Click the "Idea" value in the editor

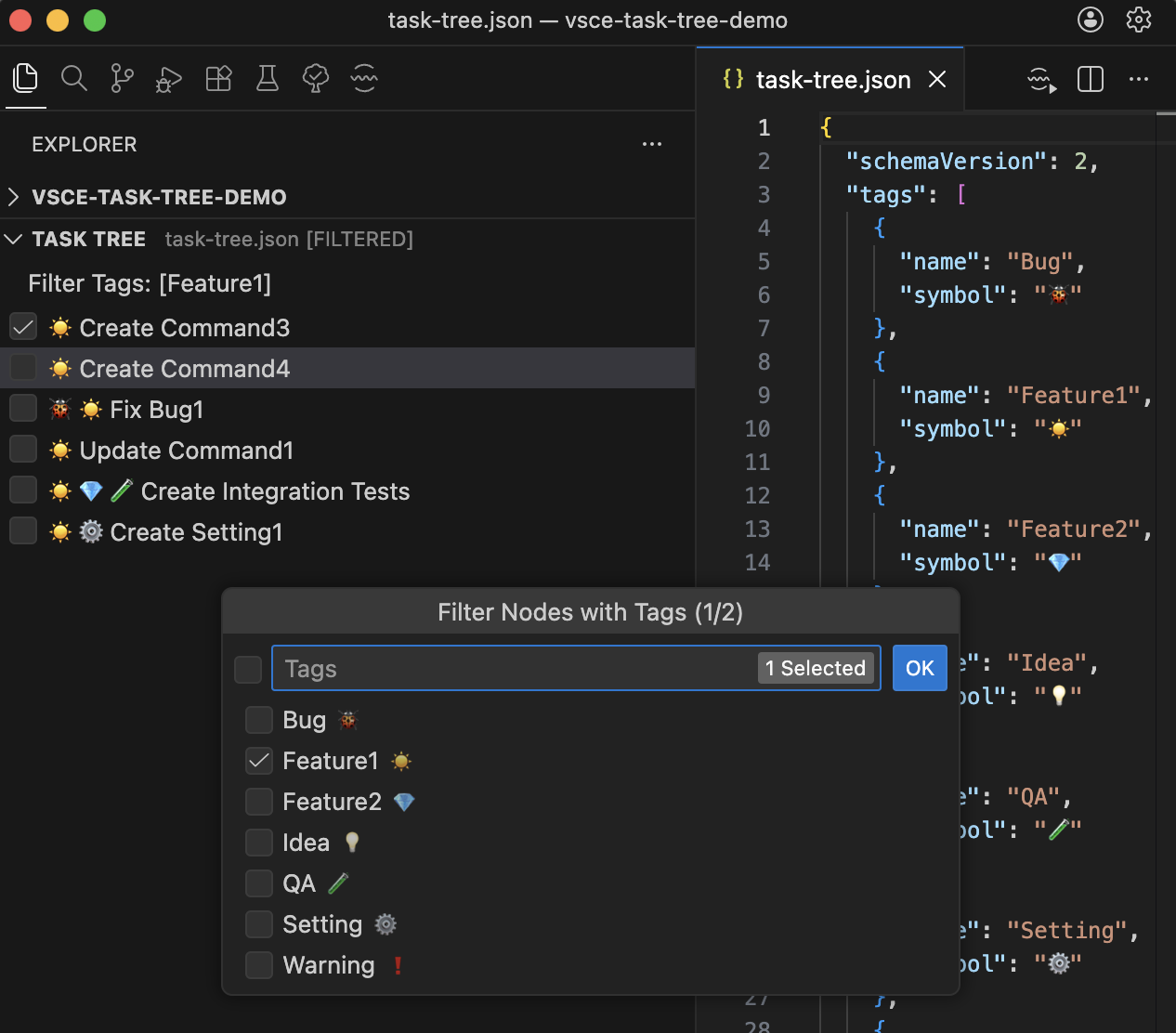point(1047,662)
